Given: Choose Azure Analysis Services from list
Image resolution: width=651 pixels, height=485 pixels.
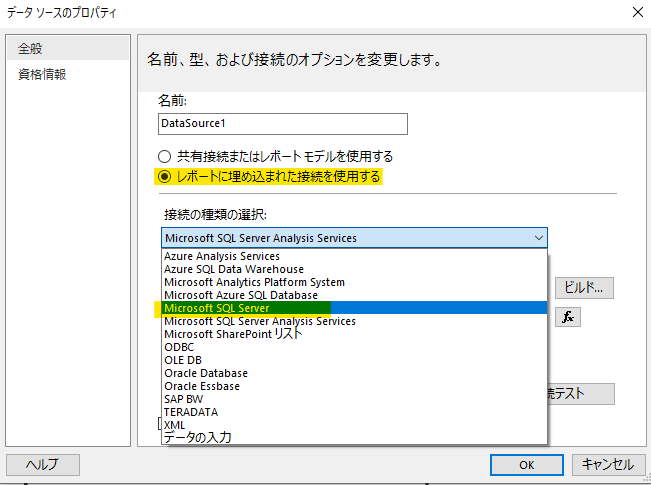Looking at the screenshot, I should click(222, 256).
